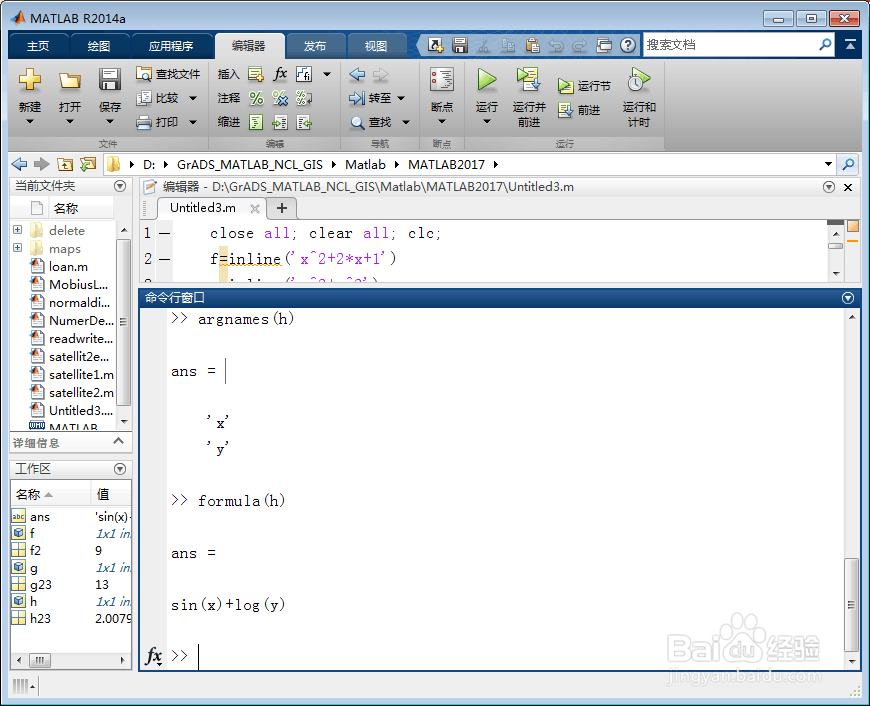Click the wrap comments icon
The height and width of the screenshot is (706, 870).
(304, 98)
